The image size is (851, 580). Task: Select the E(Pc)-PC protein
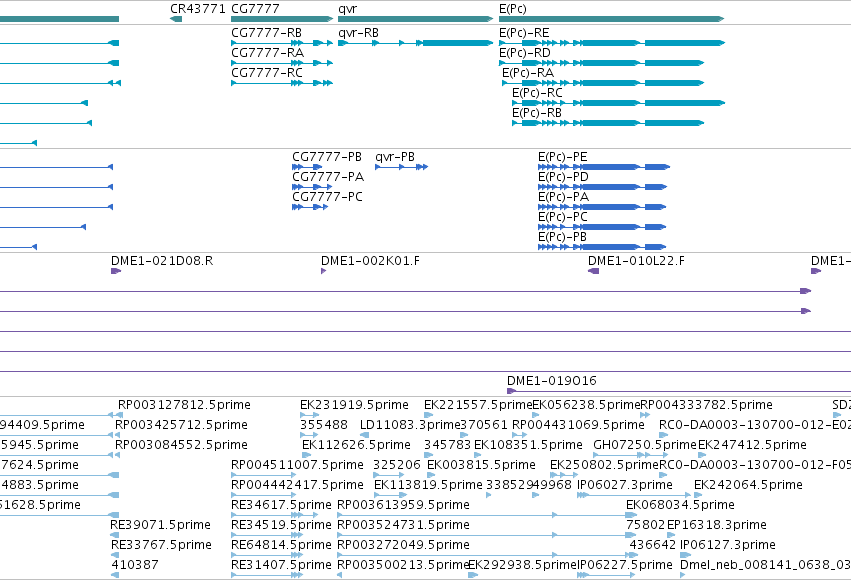tap(602, 227)
